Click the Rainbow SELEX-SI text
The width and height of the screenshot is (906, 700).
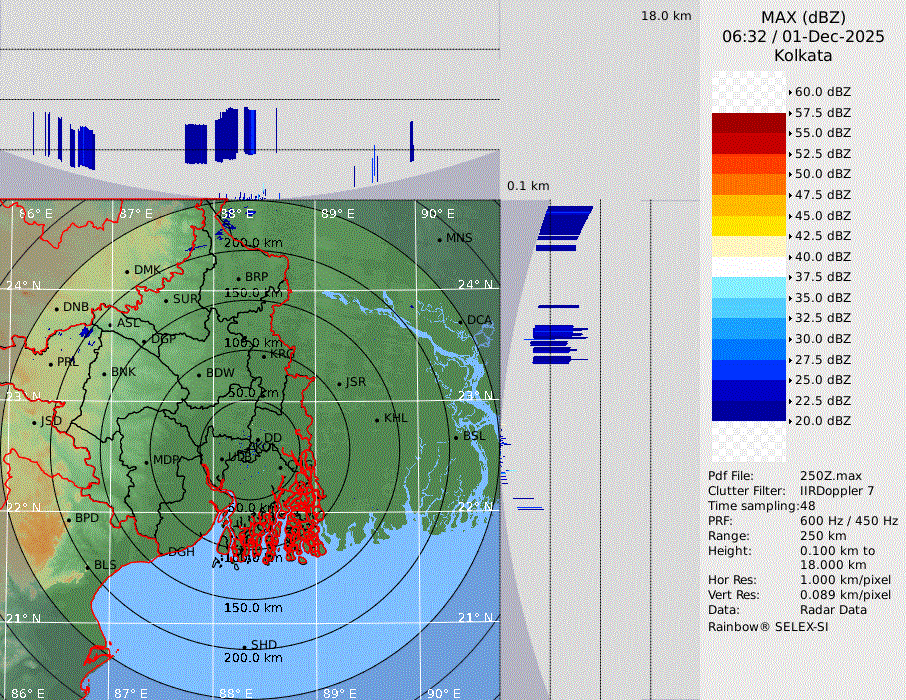768,627
